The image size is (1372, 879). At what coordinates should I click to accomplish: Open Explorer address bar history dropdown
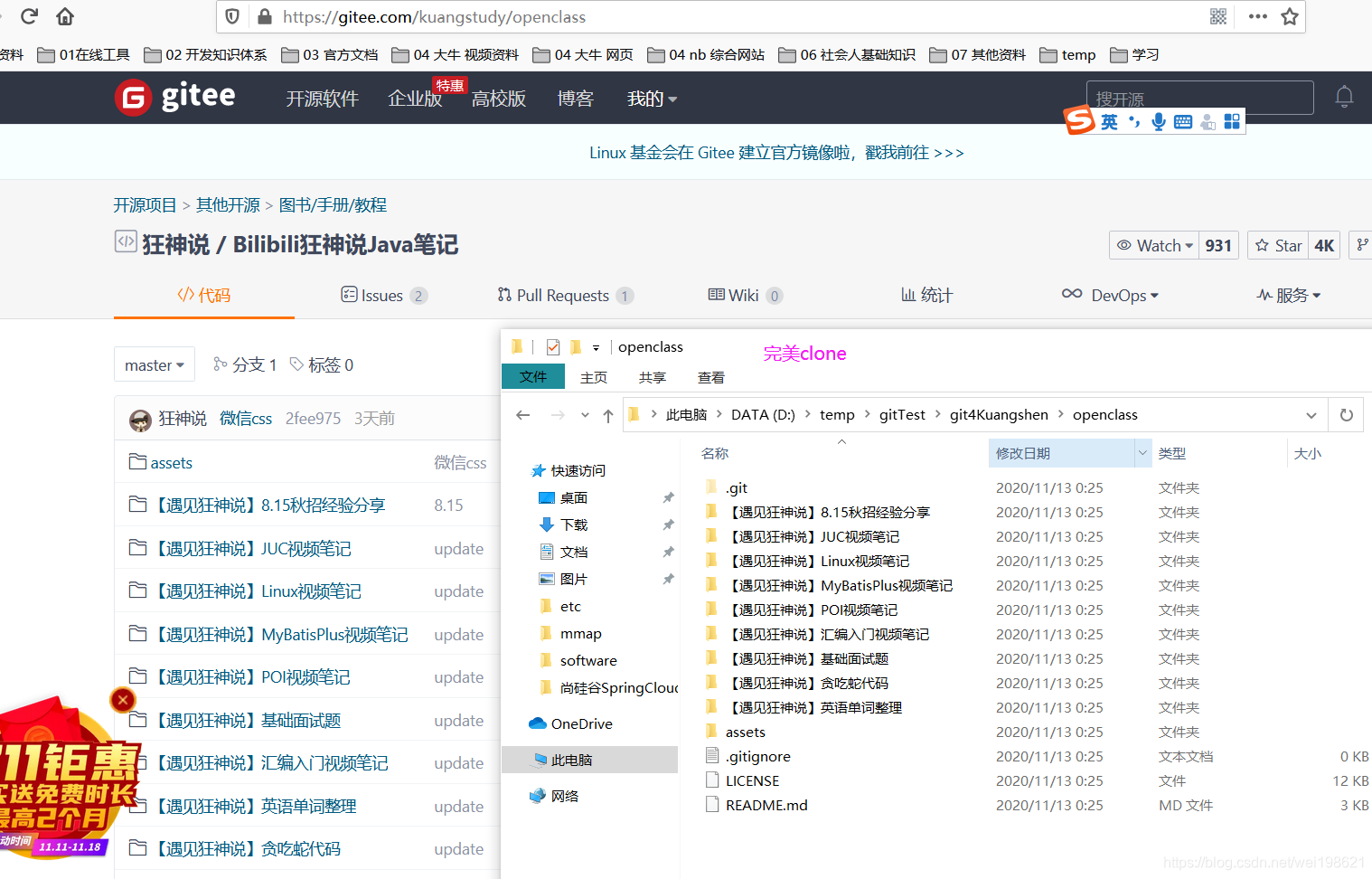pyautogui.click(x=1311, y=415)
